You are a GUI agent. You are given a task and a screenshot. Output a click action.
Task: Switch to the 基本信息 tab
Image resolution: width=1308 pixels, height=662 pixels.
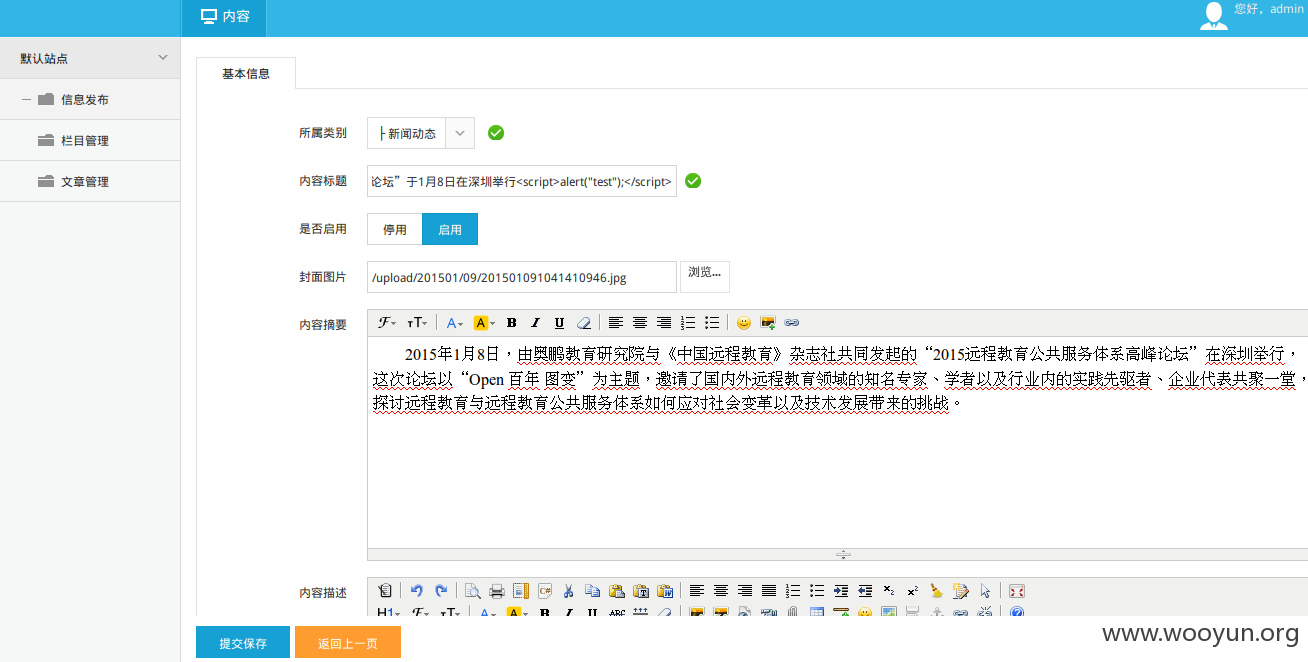246,73
